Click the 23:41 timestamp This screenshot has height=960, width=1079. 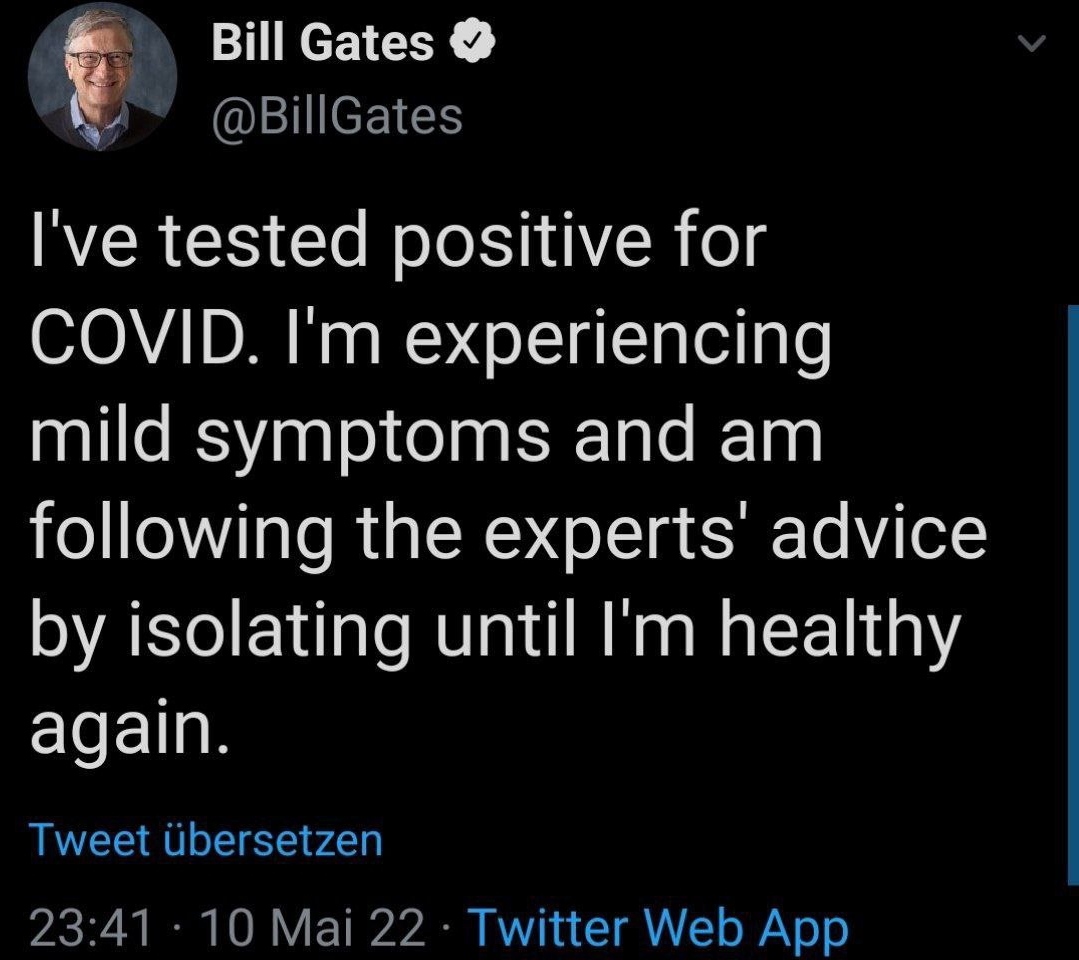[x=90, y=927]
